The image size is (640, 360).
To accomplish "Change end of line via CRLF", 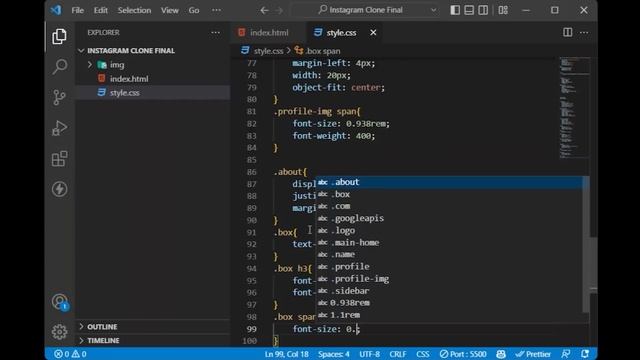I will (398, 354).
